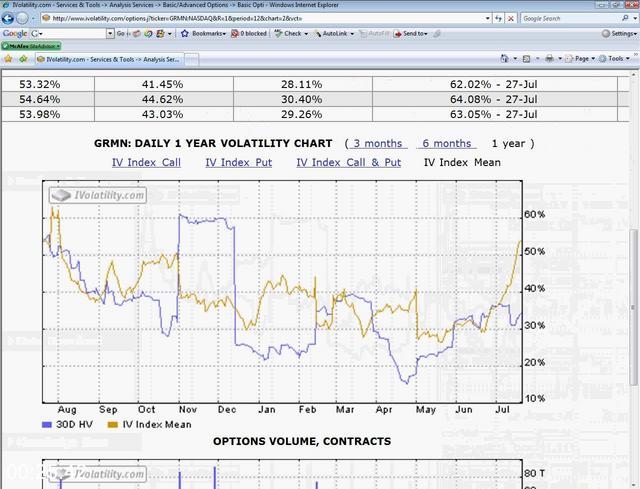Click the Favorites Center star icon

(x=8, y=59)
